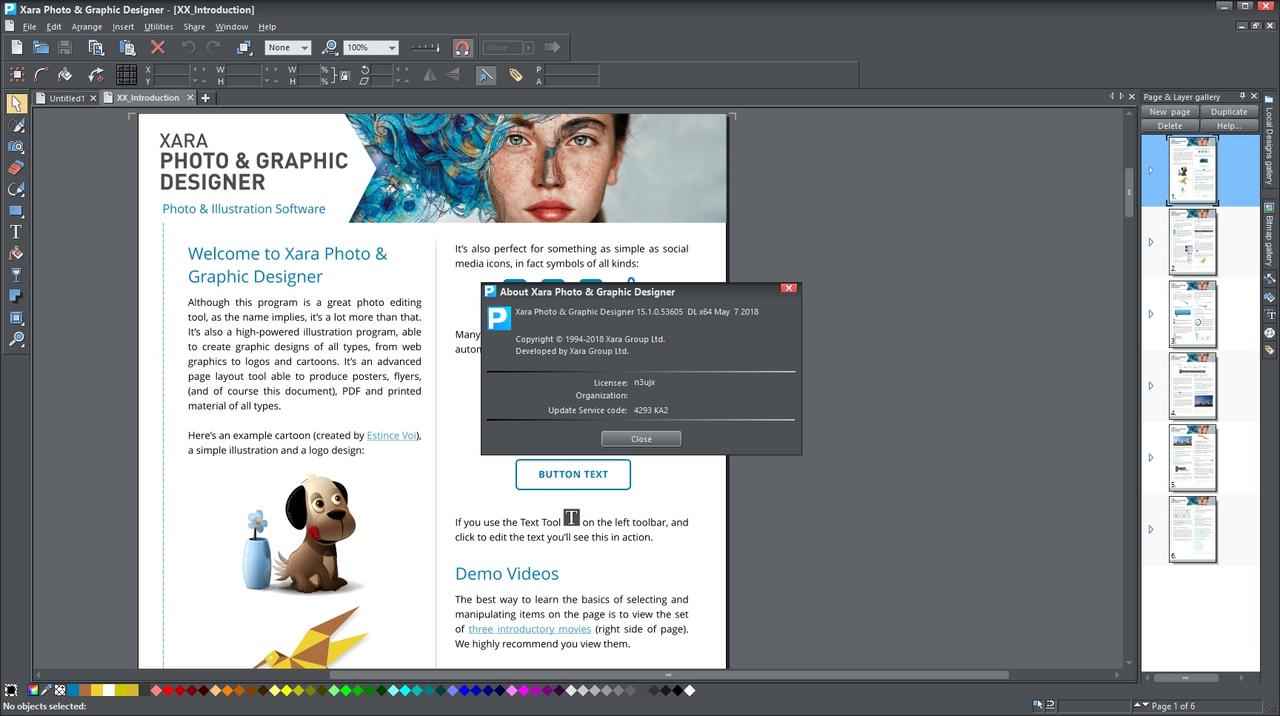1280x716 pixels.
Task: Click the red Delete X toolbar icon
Action: tap(157, 47)
